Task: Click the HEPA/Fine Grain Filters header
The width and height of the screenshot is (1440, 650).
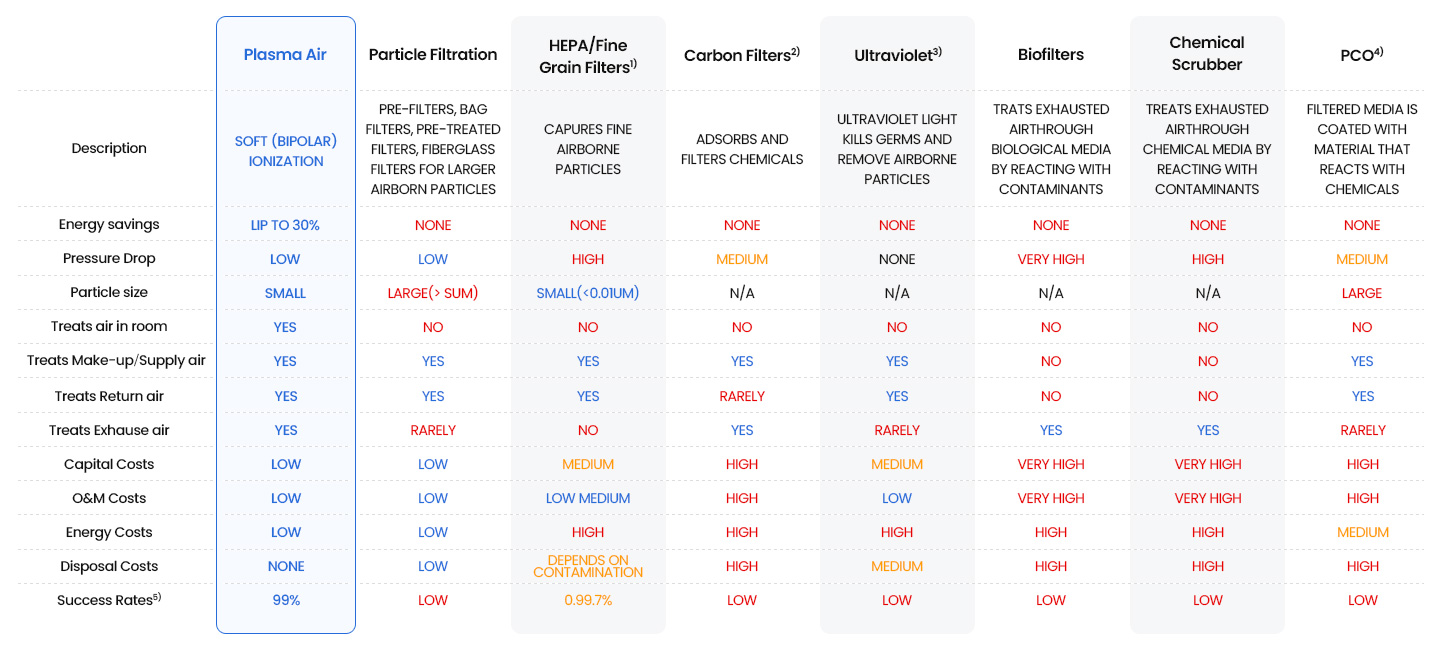Action: 588,55
